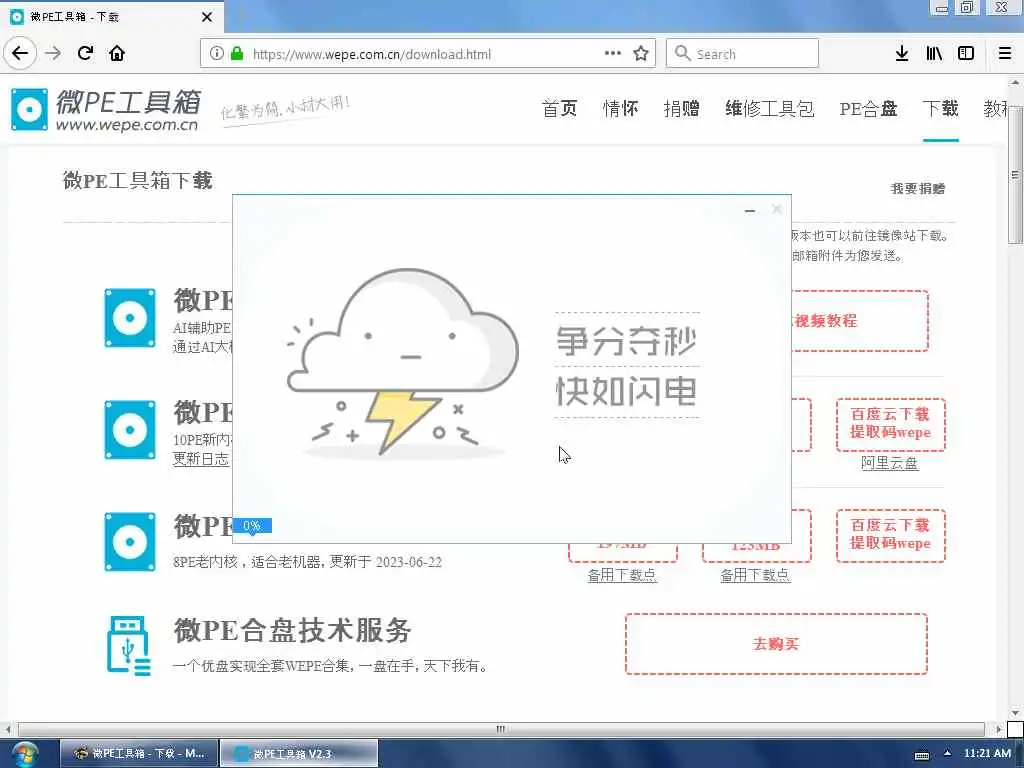Click the forward navigation arrow
This screenshot has width=1024, height=768.
[x=54, y=53]
